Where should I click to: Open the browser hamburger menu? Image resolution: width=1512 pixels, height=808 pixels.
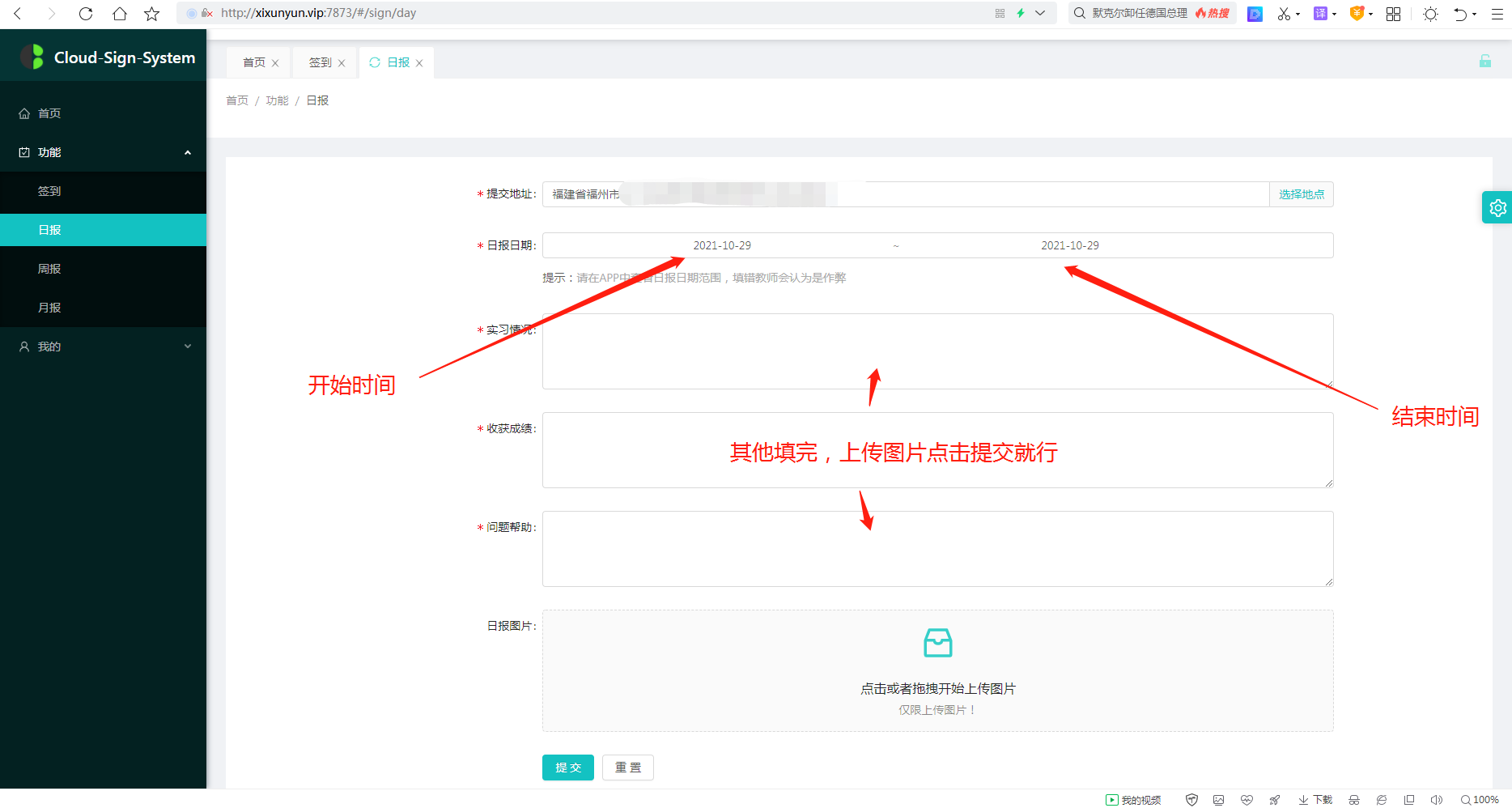click(x=1497, y=14)
